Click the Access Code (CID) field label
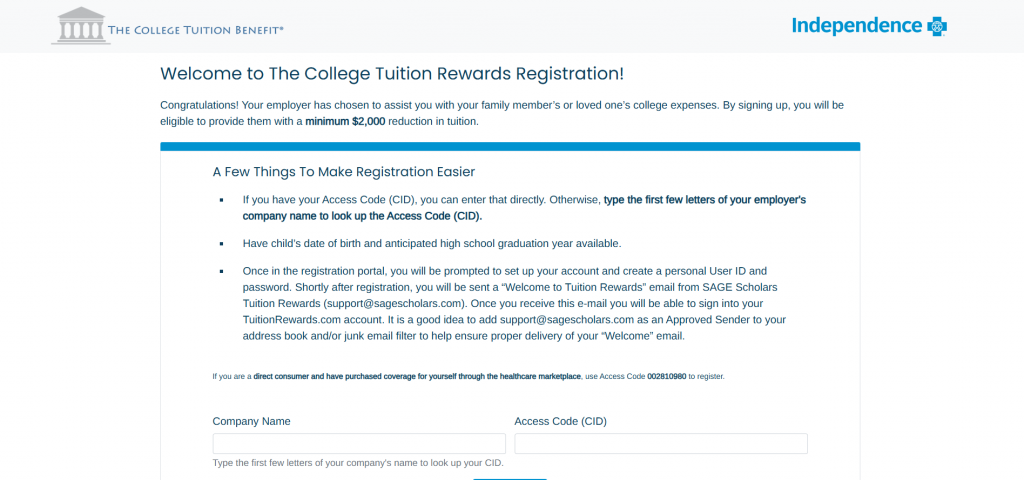This screenshot has width=1024, height=480. pos(560,421)
